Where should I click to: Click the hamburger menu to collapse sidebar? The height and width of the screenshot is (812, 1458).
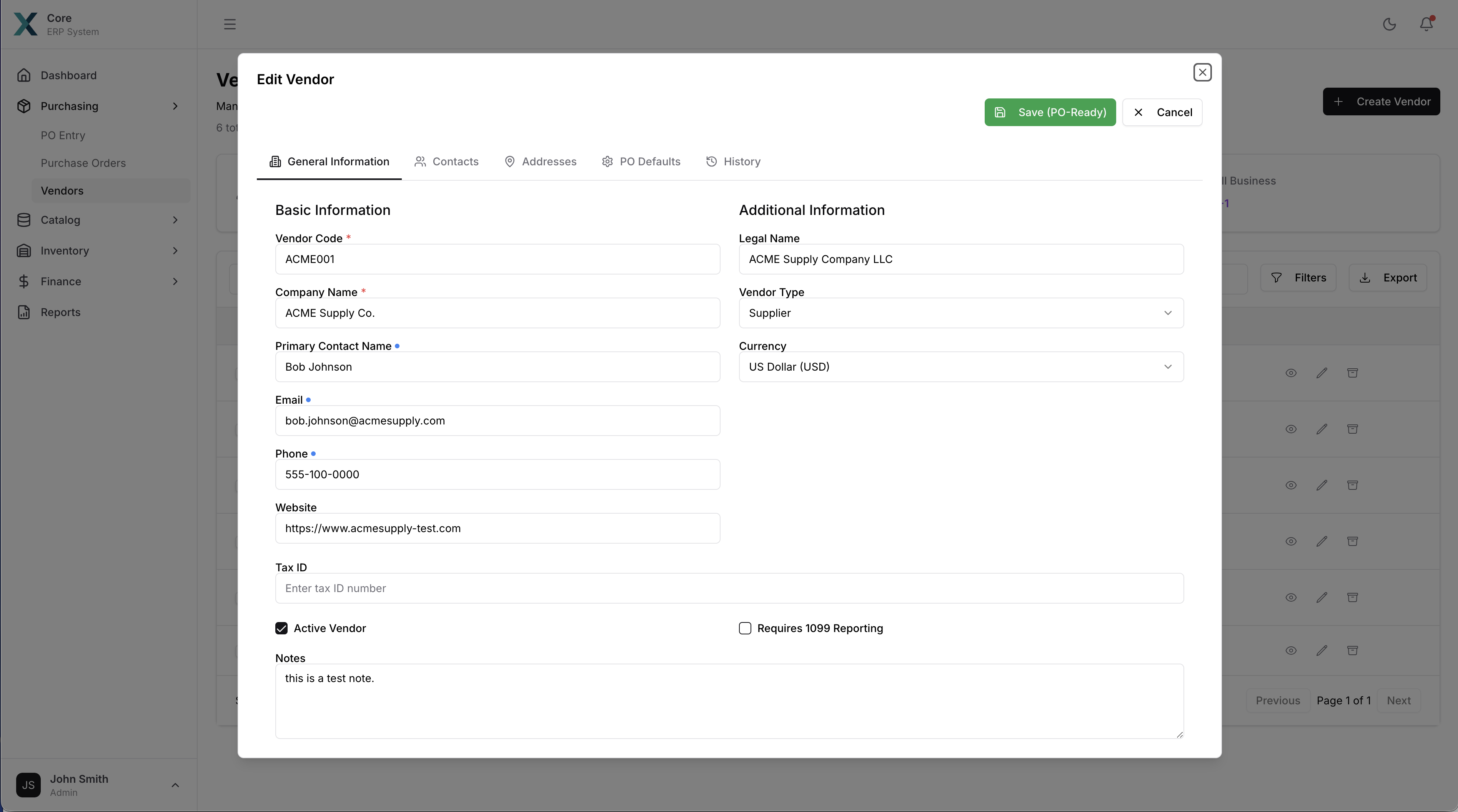(230, 24)
